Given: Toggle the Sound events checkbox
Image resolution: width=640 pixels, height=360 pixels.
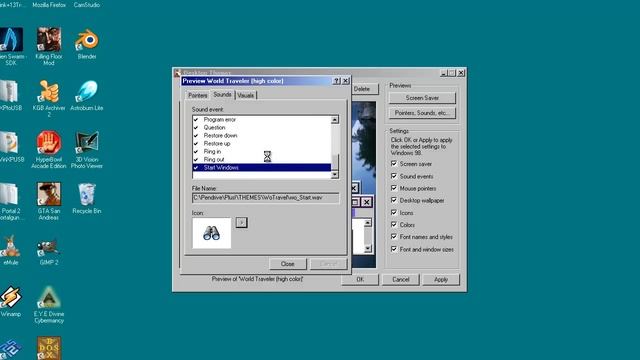Looking at the screenshot, I should coord(394,176).
